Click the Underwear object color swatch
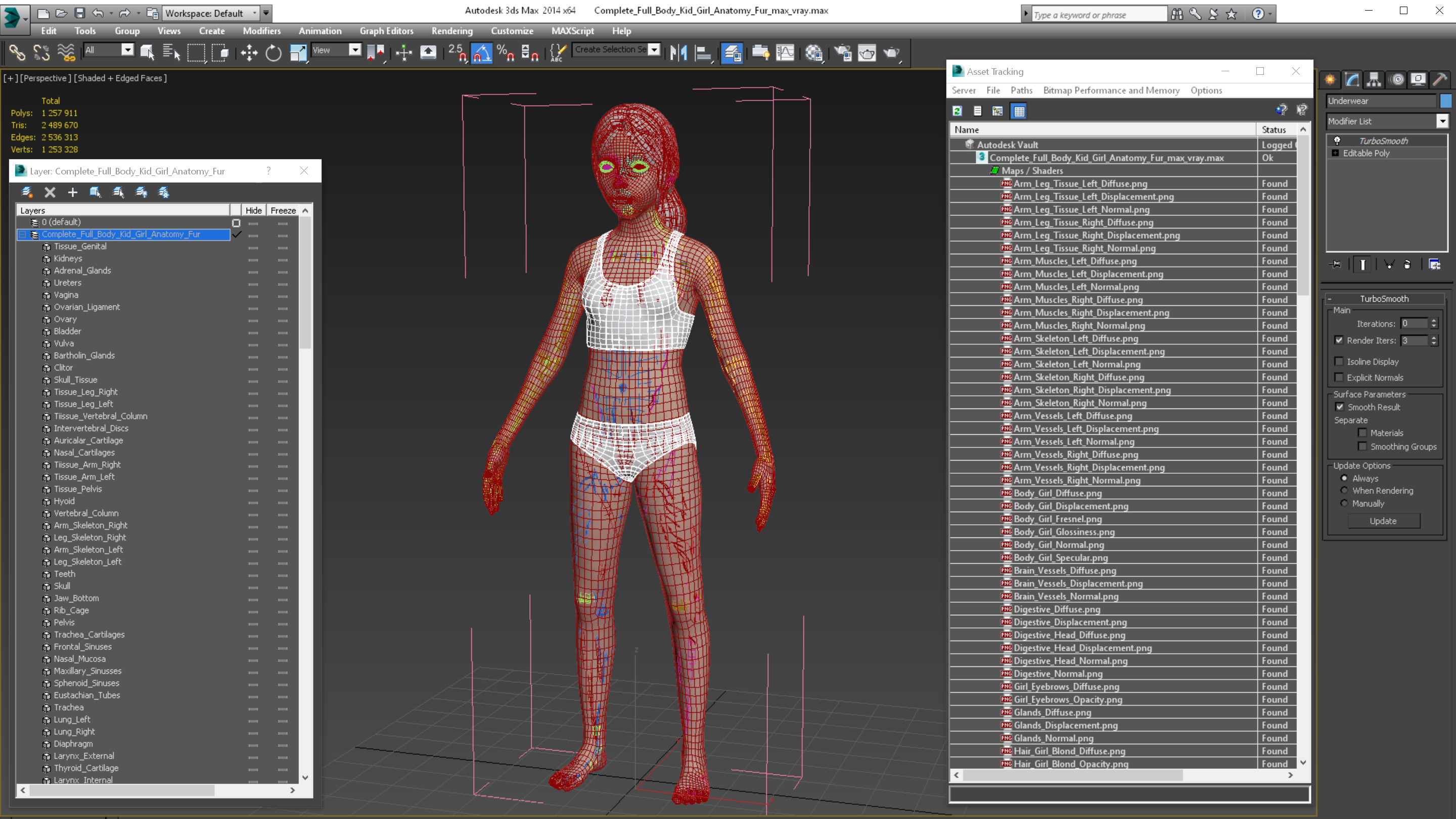 coord(1446,101)
